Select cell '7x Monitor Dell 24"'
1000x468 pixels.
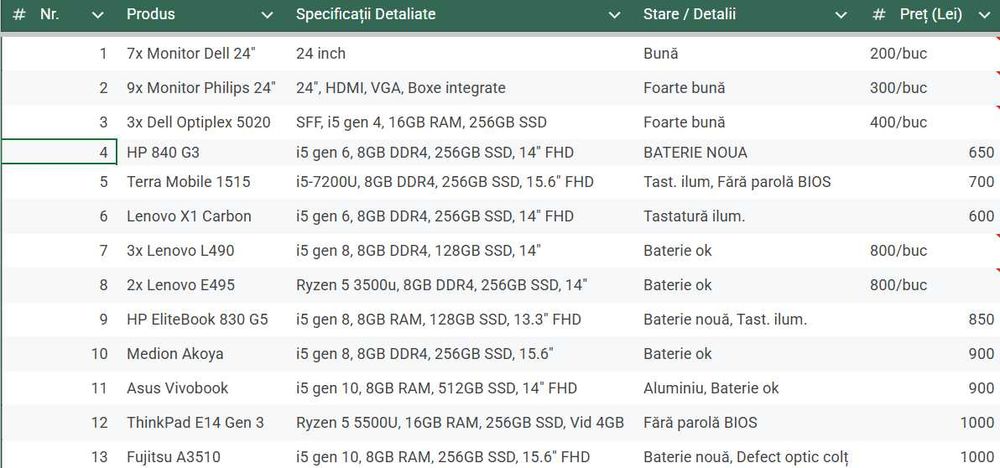click(191, 54)
